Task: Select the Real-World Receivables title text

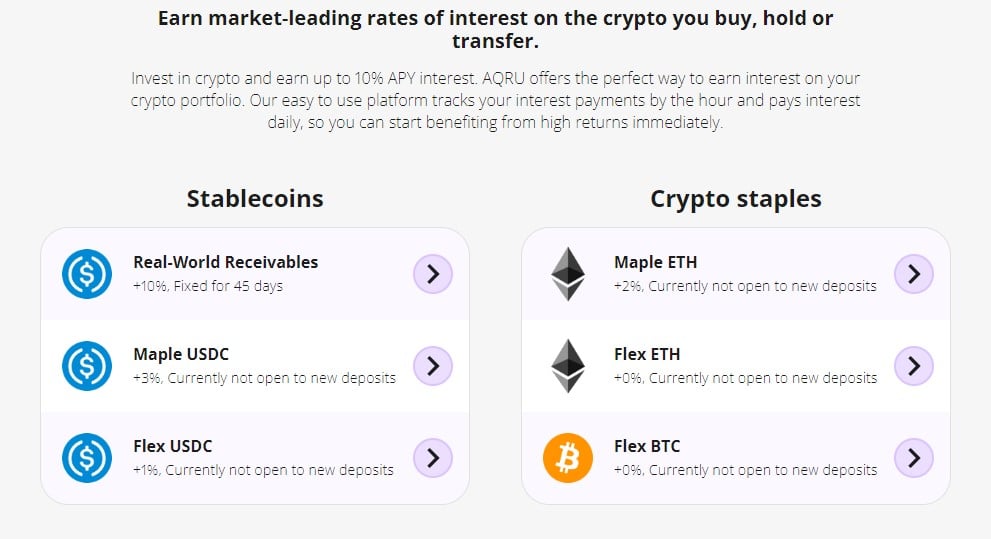Action: tap(226, 262)
